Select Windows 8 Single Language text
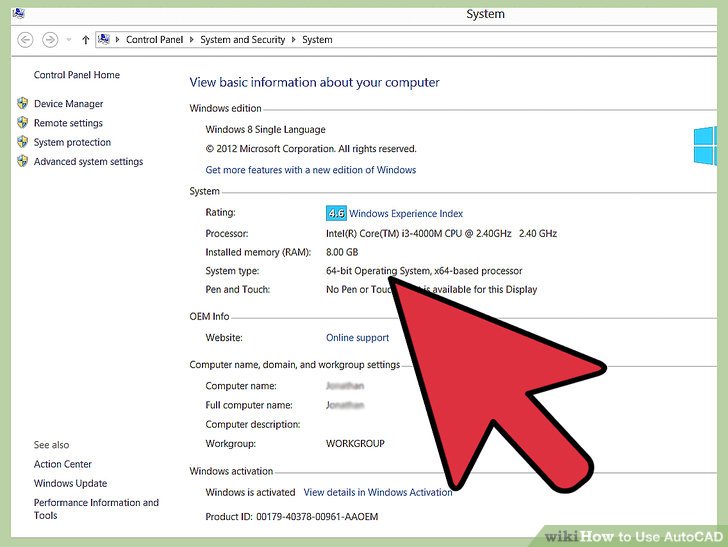This screenshot has width=728, height=547. (x=265, y=130)
